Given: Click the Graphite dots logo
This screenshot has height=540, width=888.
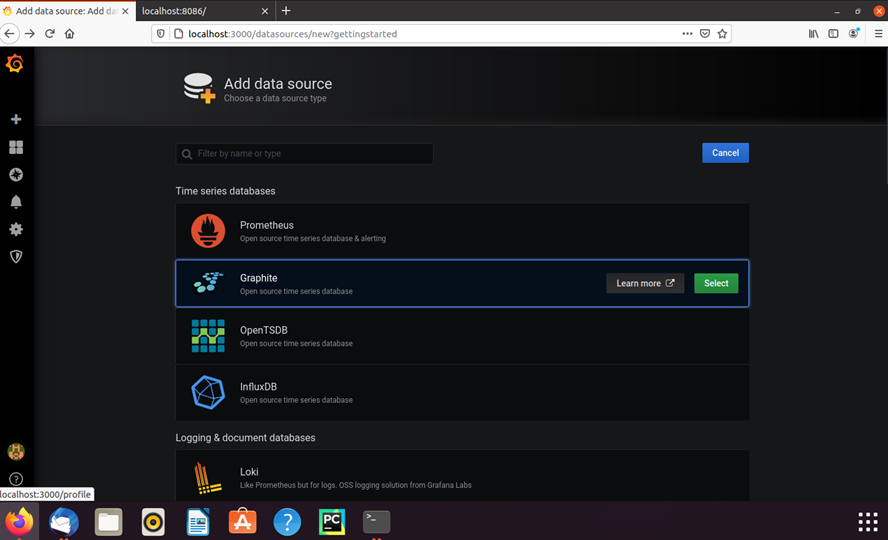Looking at the screenshot, I should [208, 282].
